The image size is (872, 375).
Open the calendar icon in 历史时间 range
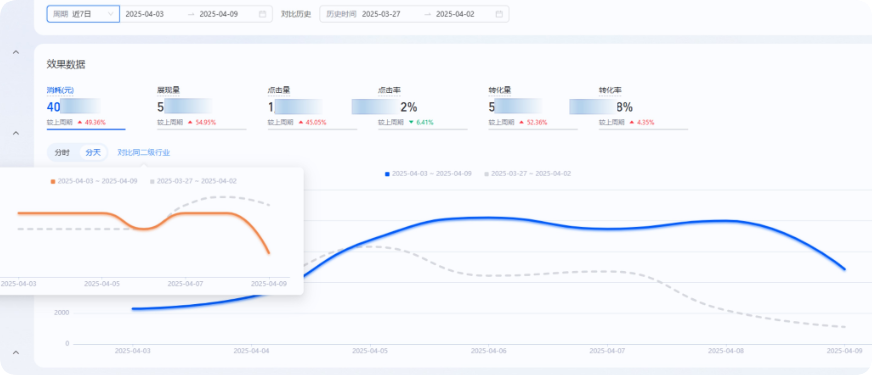tap(499, 14)
